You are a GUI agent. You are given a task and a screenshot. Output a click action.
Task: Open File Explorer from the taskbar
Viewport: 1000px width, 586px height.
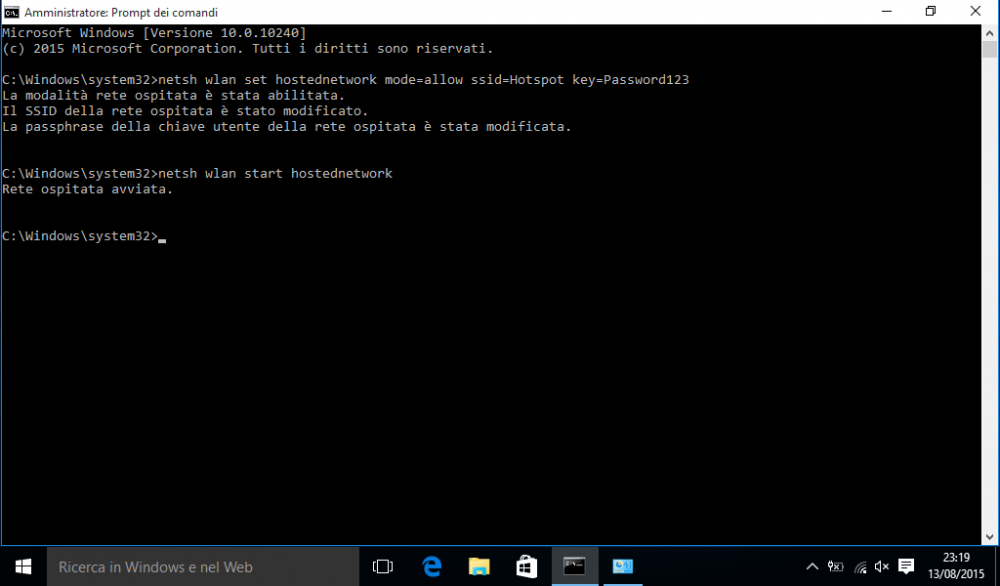479,566
